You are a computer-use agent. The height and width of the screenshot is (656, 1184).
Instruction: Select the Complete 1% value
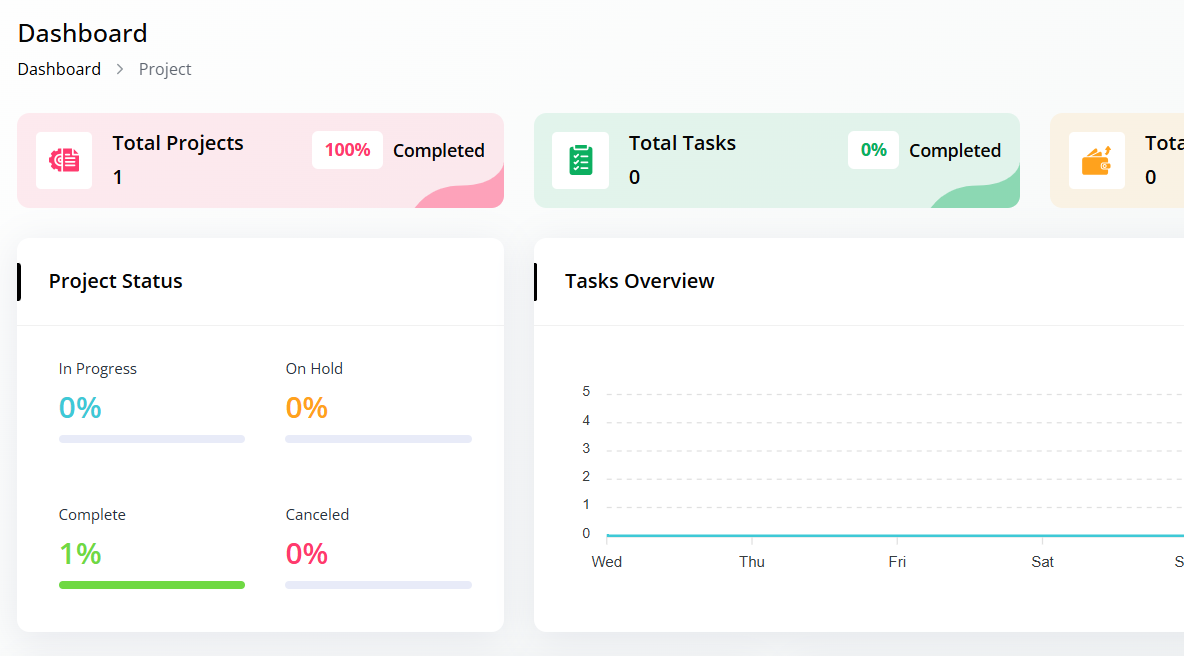pyautogui.click(x=80, y=554)
